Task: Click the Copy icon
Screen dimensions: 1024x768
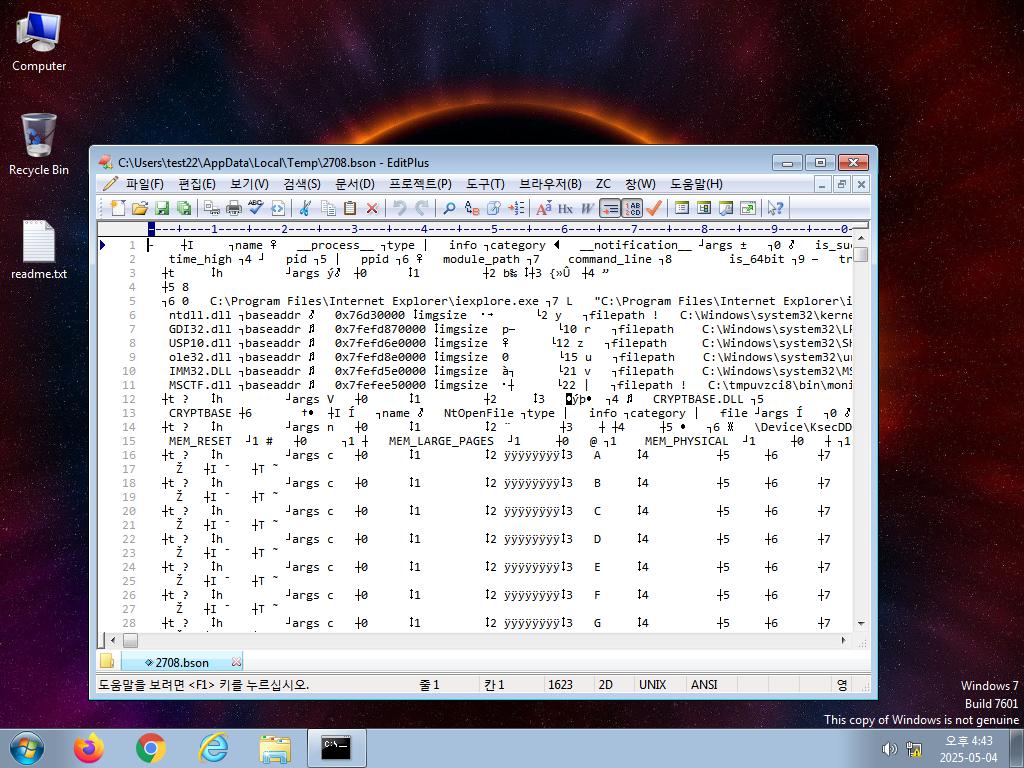Action: (328, 208)
